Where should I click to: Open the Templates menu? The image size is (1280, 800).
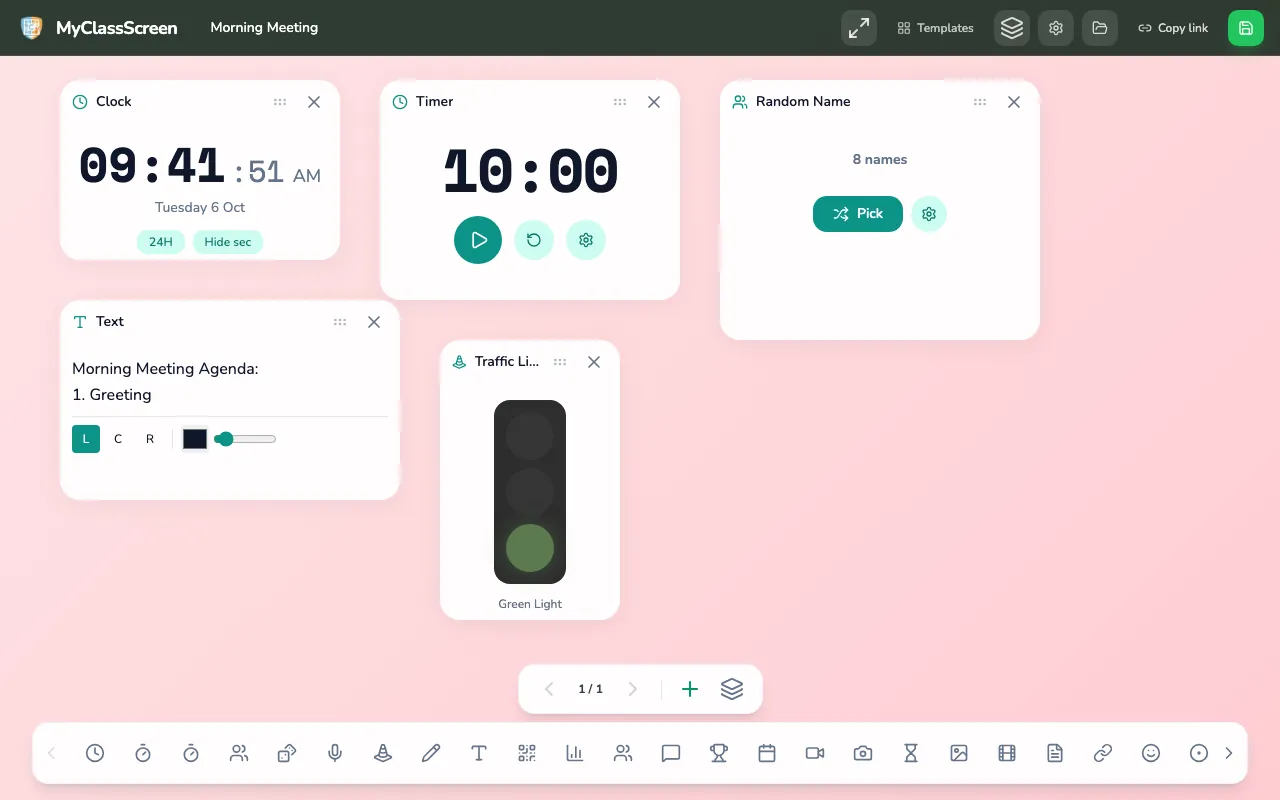[x=935, y=28]
